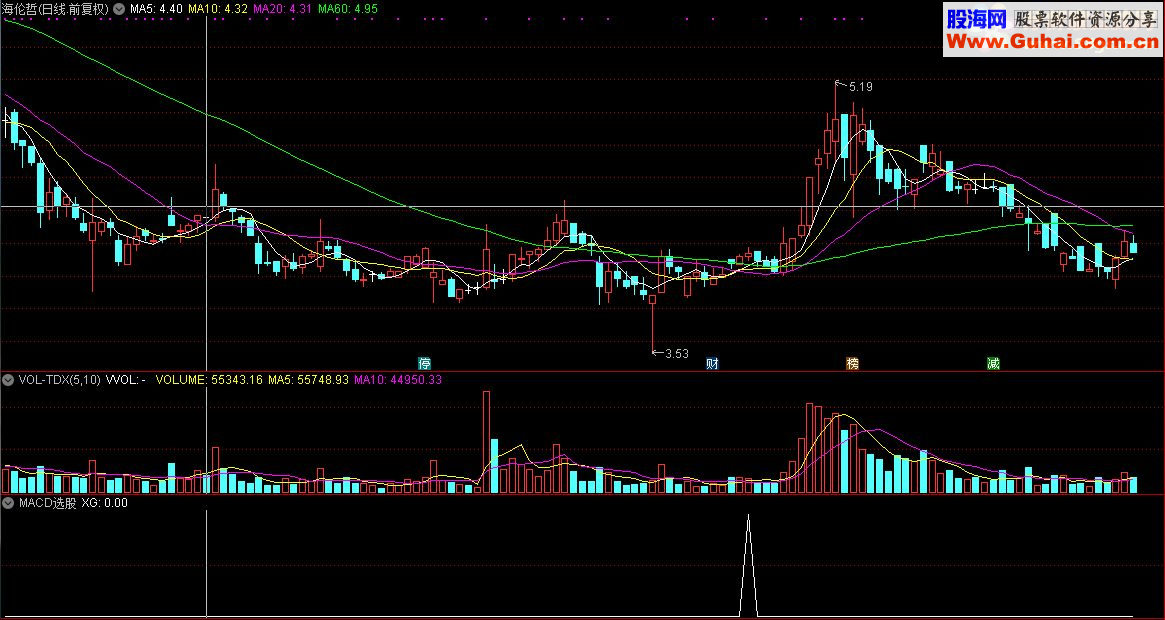Select the 海伦哲(日线.前复权) stock title
1165x620 pixels.
pyautogui.click(x=56, y=9)
